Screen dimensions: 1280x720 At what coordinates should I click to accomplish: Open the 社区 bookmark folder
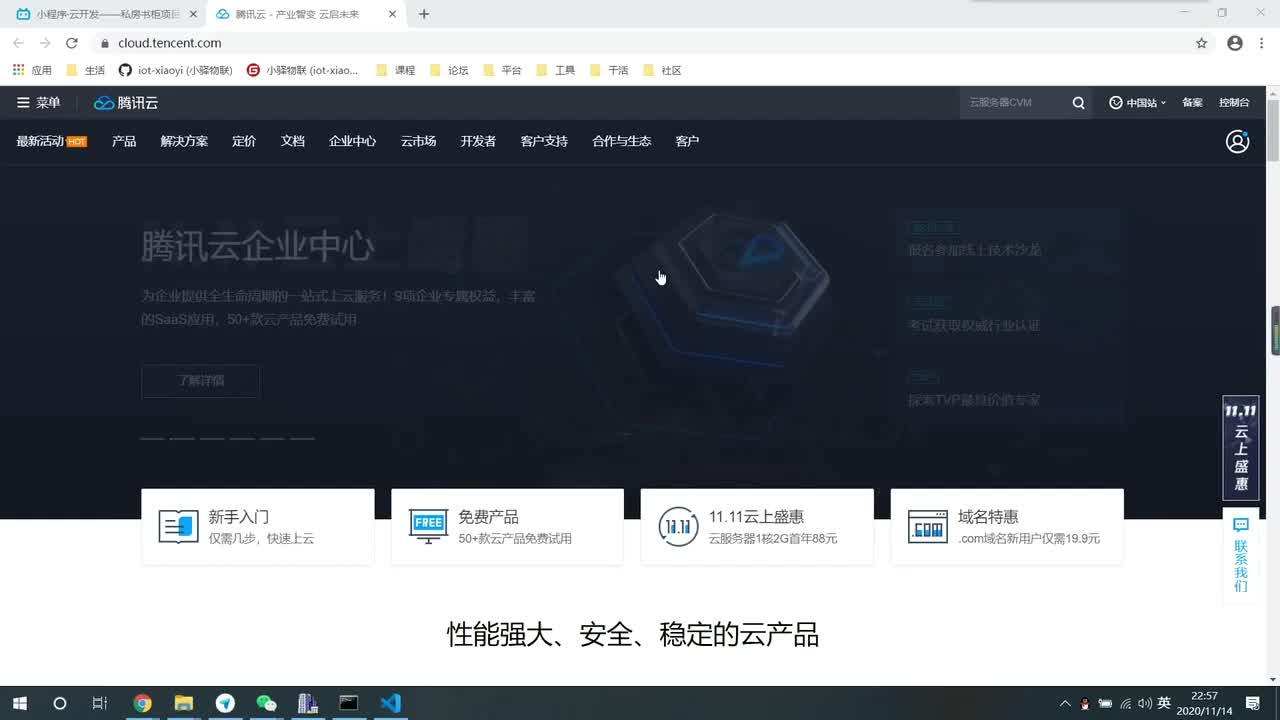pos(661,70)
